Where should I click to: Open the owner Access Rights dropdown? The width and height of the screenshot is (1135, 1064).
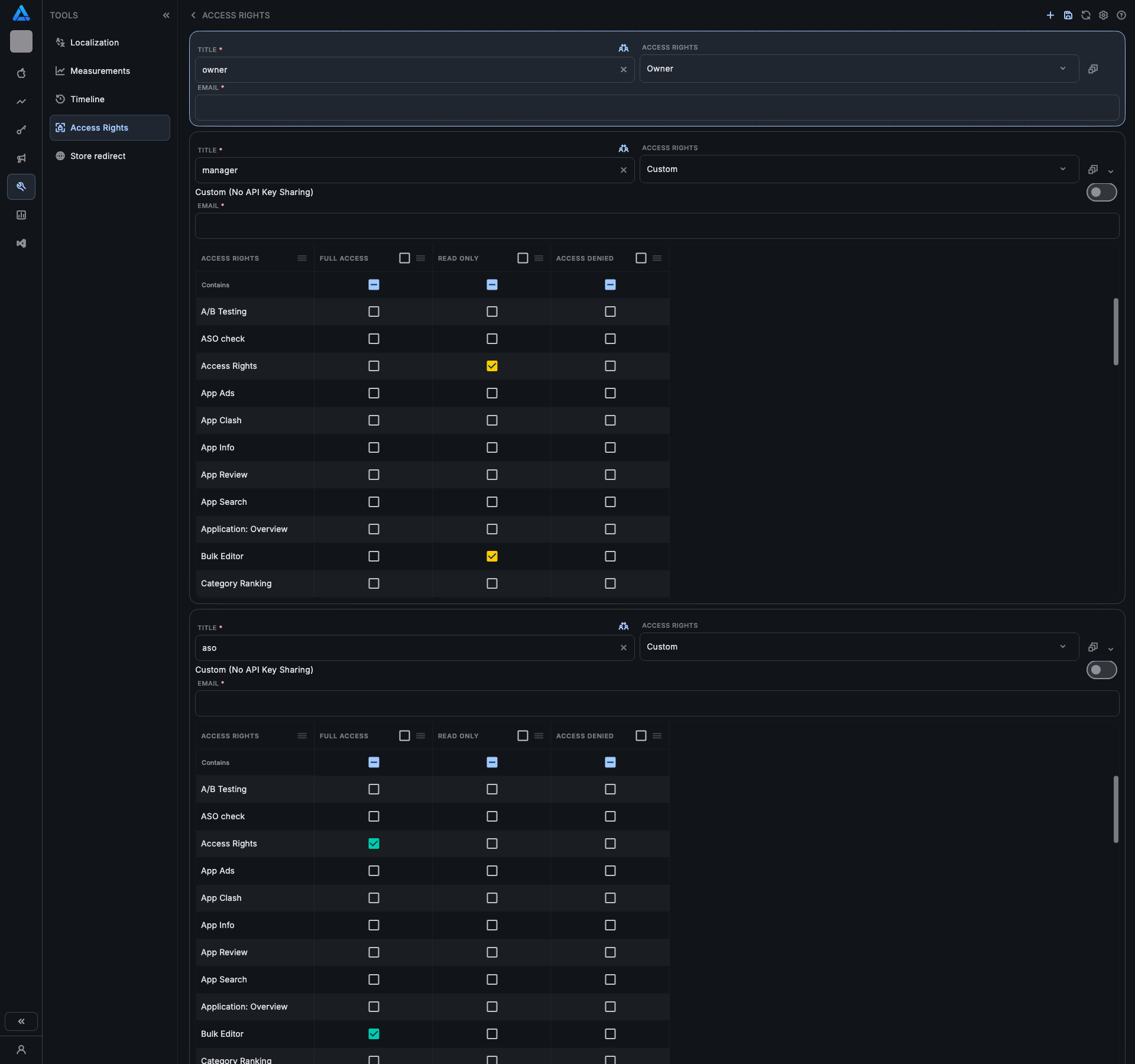(x=858, y=69)
